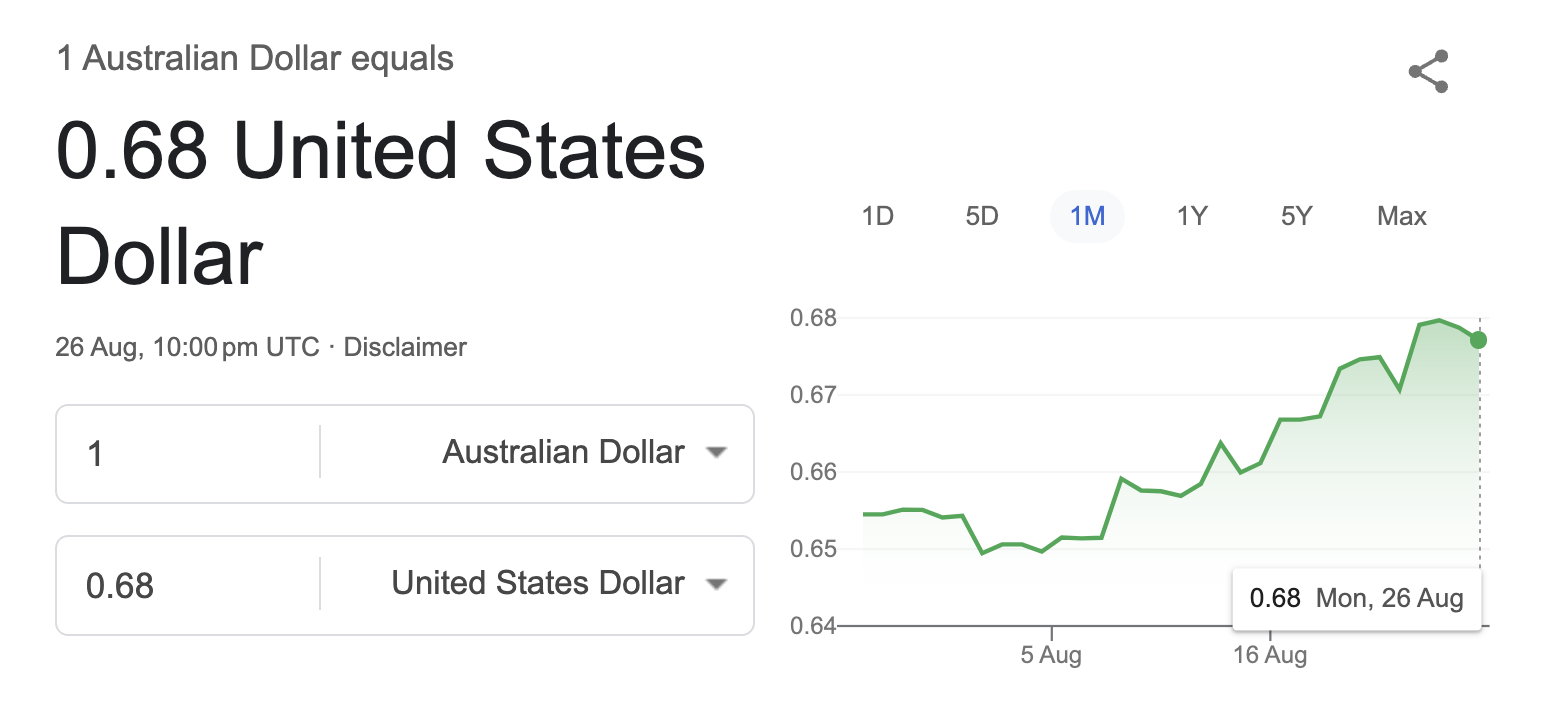
Task: Select the Australian Dollar currency selector
Action: coord(564,453)
